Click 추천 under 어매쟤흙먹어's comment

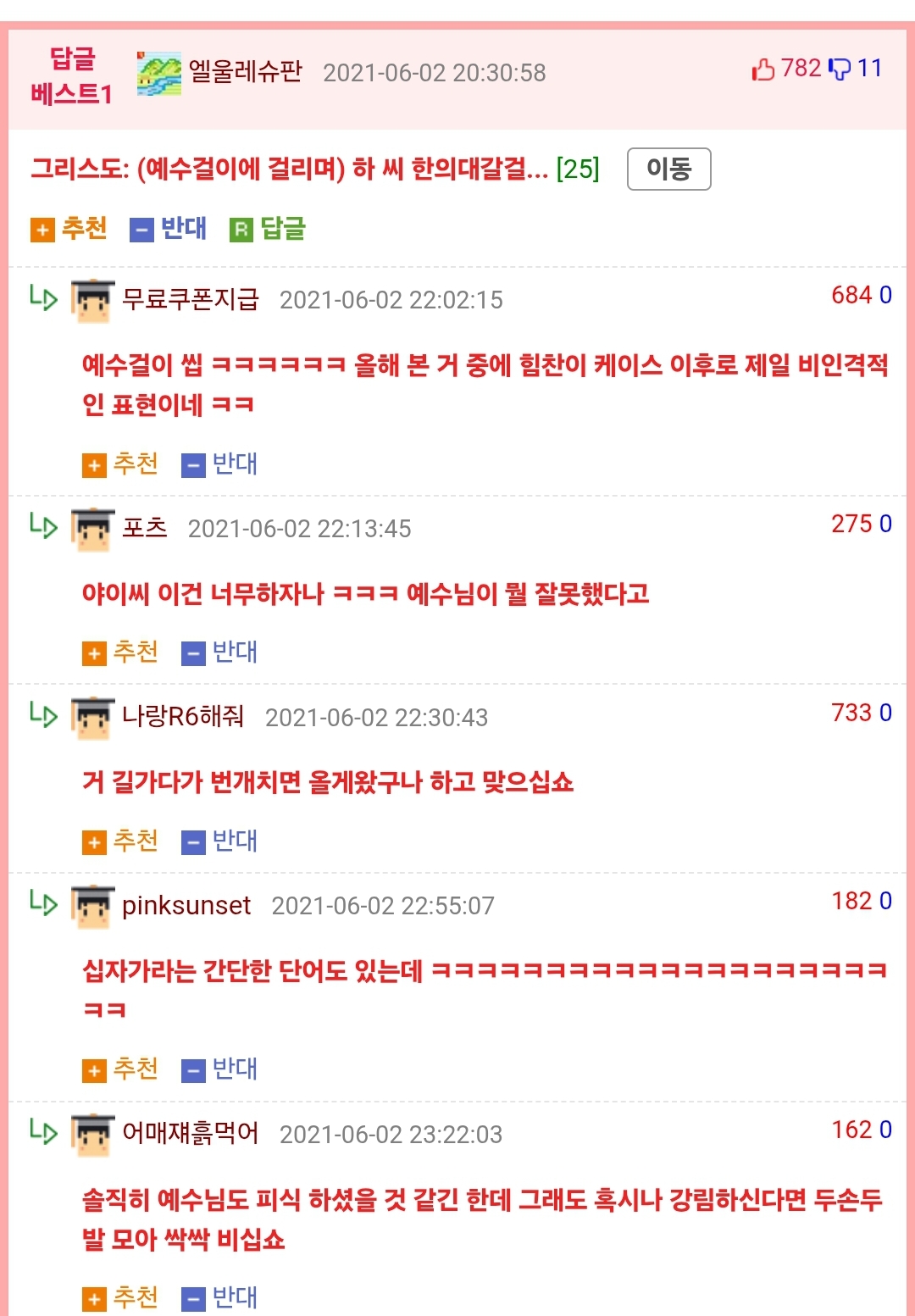(x=120, y=1298)
